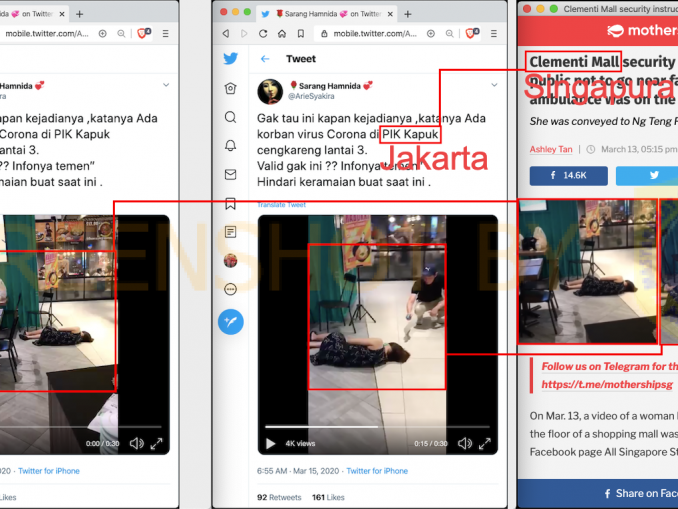
Task: Close the Sarang Hamnida tab in middle window
Action: (390, 14)
